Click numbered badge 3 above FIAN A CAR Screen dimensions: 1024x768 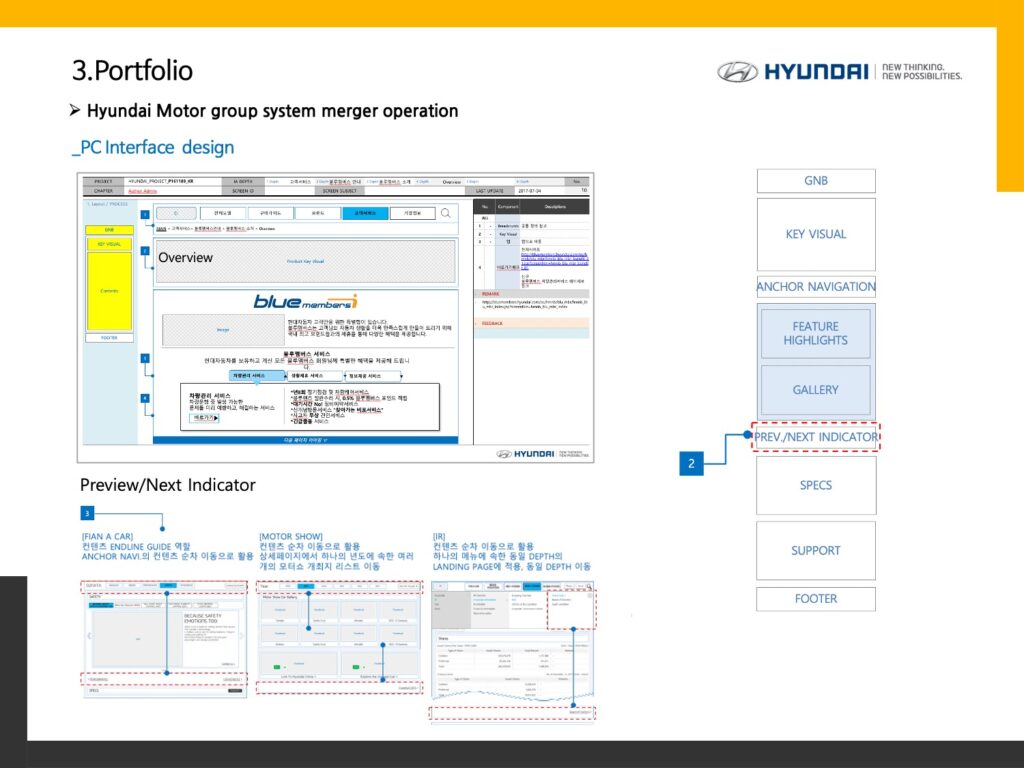pyautogui.click(x=88, y=514)
